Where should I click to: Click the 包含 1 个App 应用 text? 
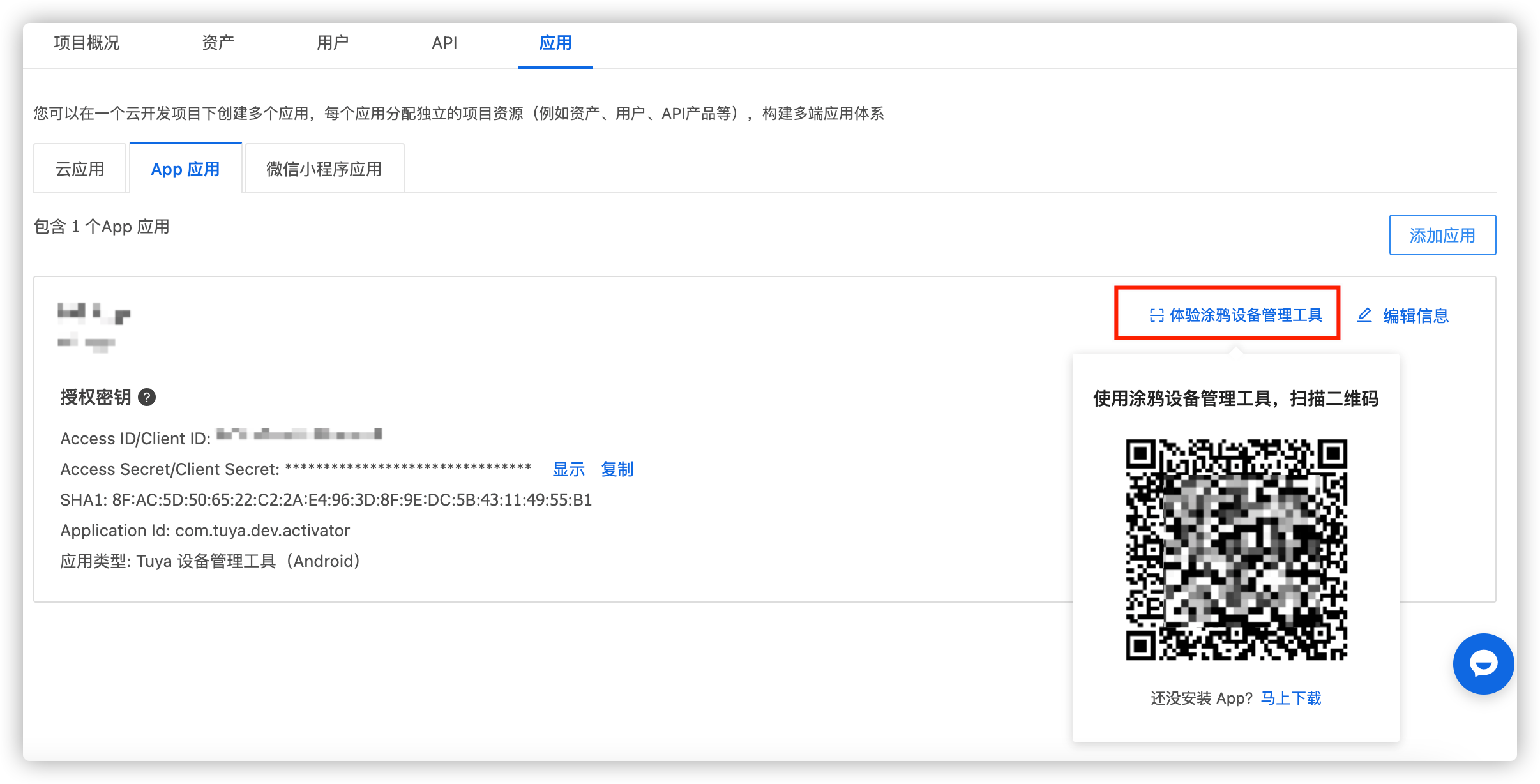pos(102,227)
